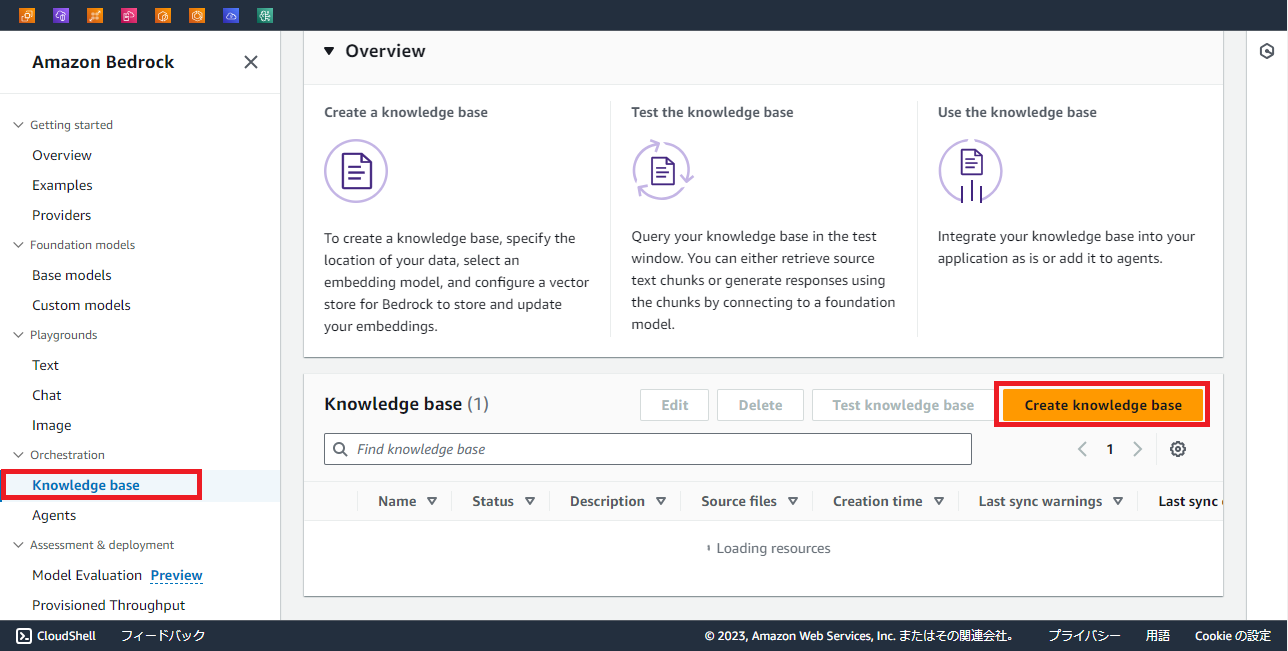Click the Test the knowledge base refresh icon
This screenshot has width=1288, height=651.
pos(663,171)
